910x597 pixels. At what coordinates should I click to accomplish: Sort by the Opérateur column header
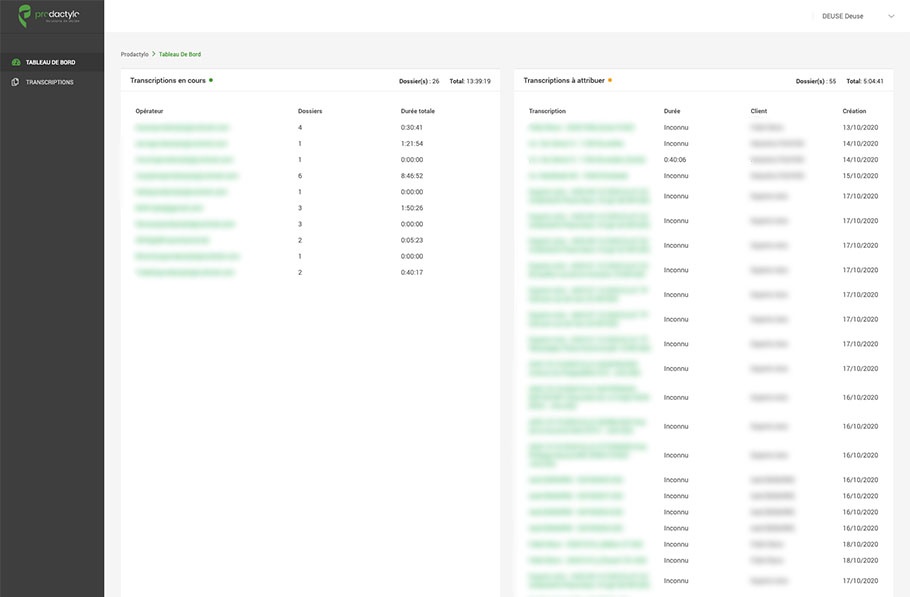click(x=149, y=111)
